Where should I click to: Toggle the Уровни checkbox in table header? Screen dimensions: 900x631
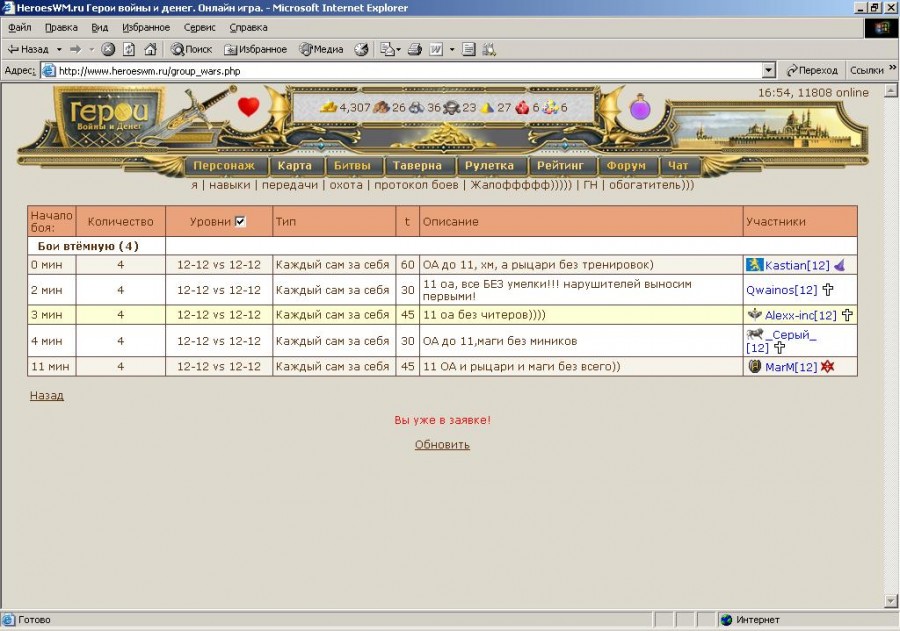click(x=240, y=221)
